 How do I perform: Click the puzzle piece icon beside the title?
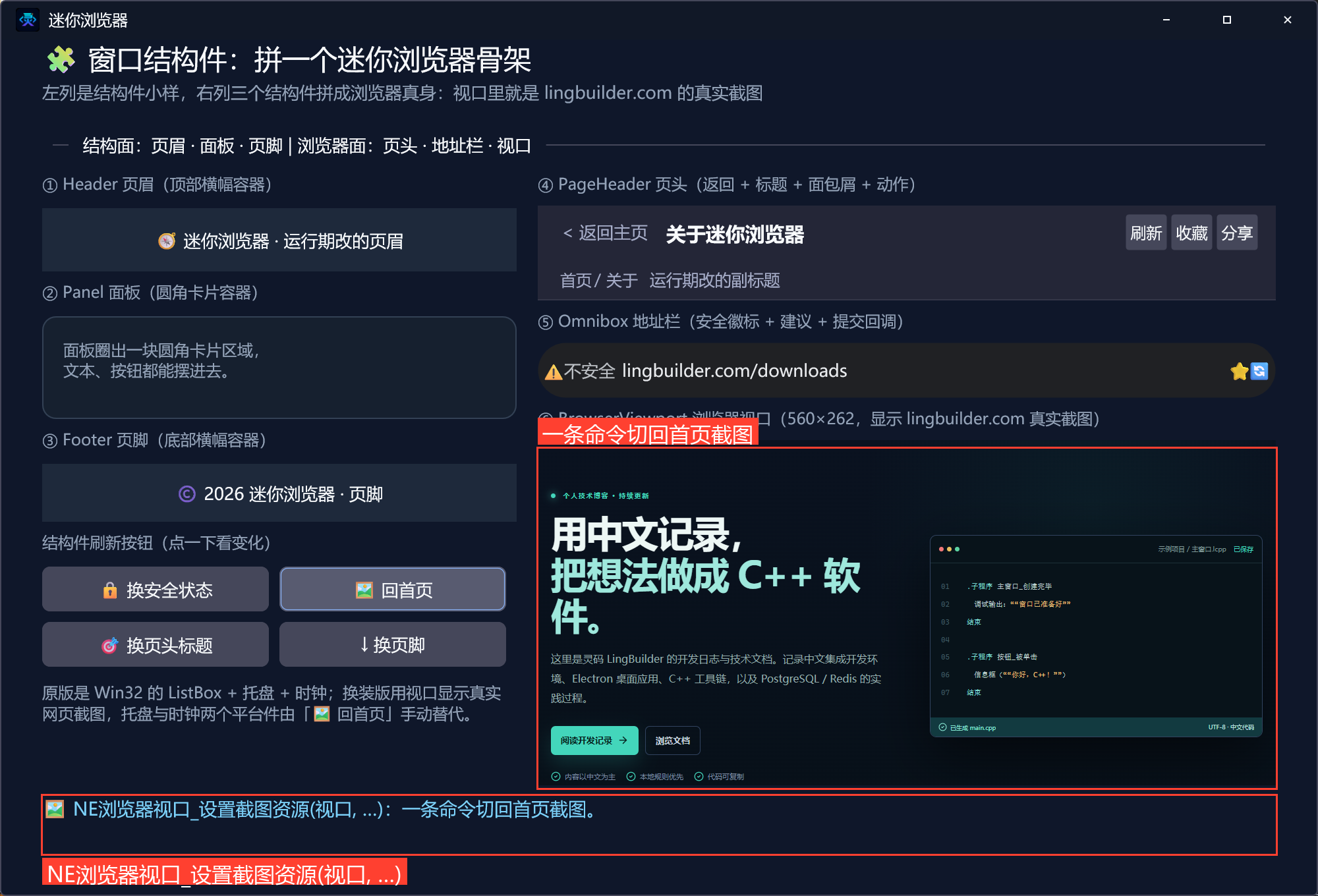point(61,60)
